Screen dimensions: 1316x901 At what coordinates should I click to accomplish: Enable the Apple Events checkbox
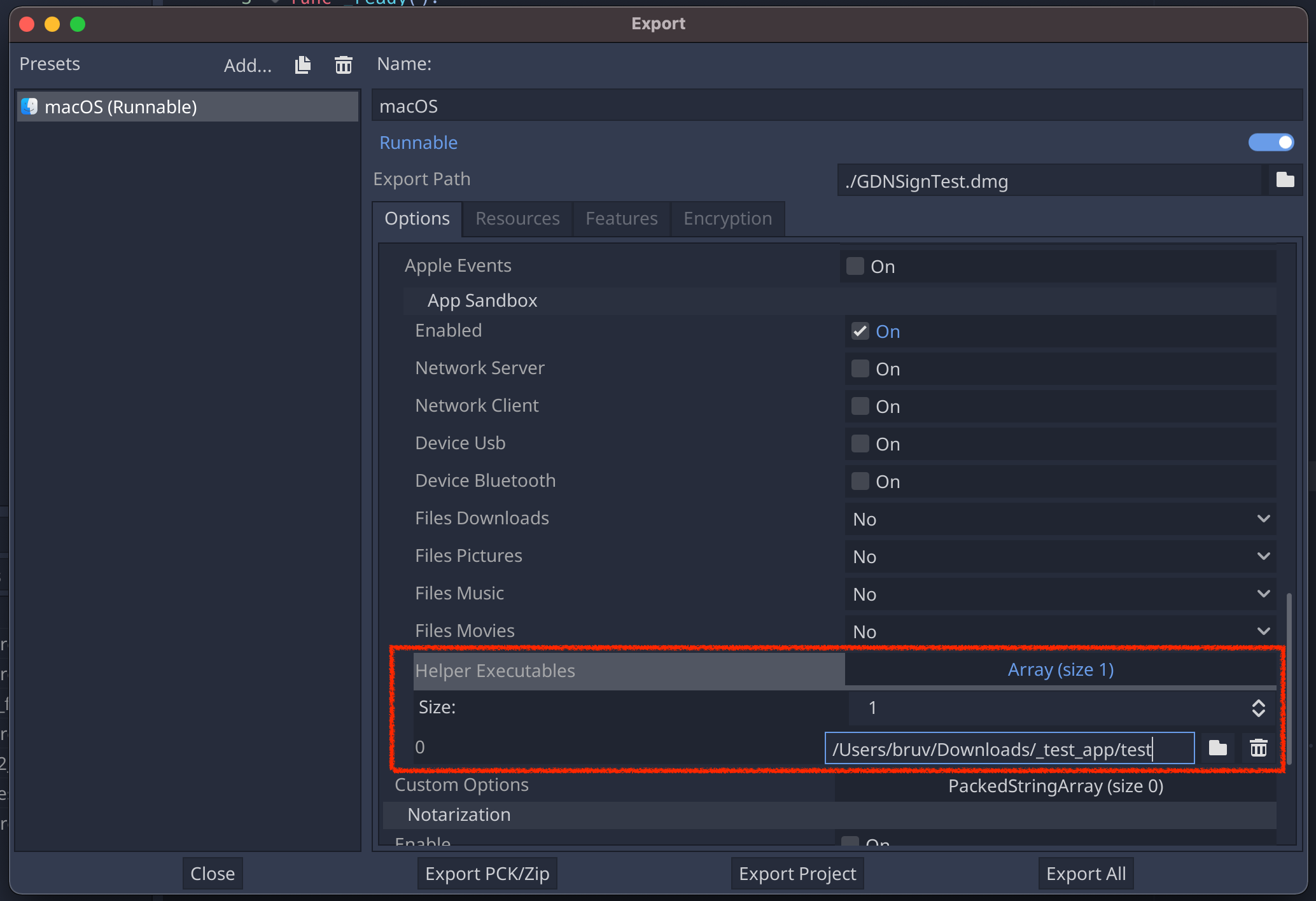click(x=854, y=266)
